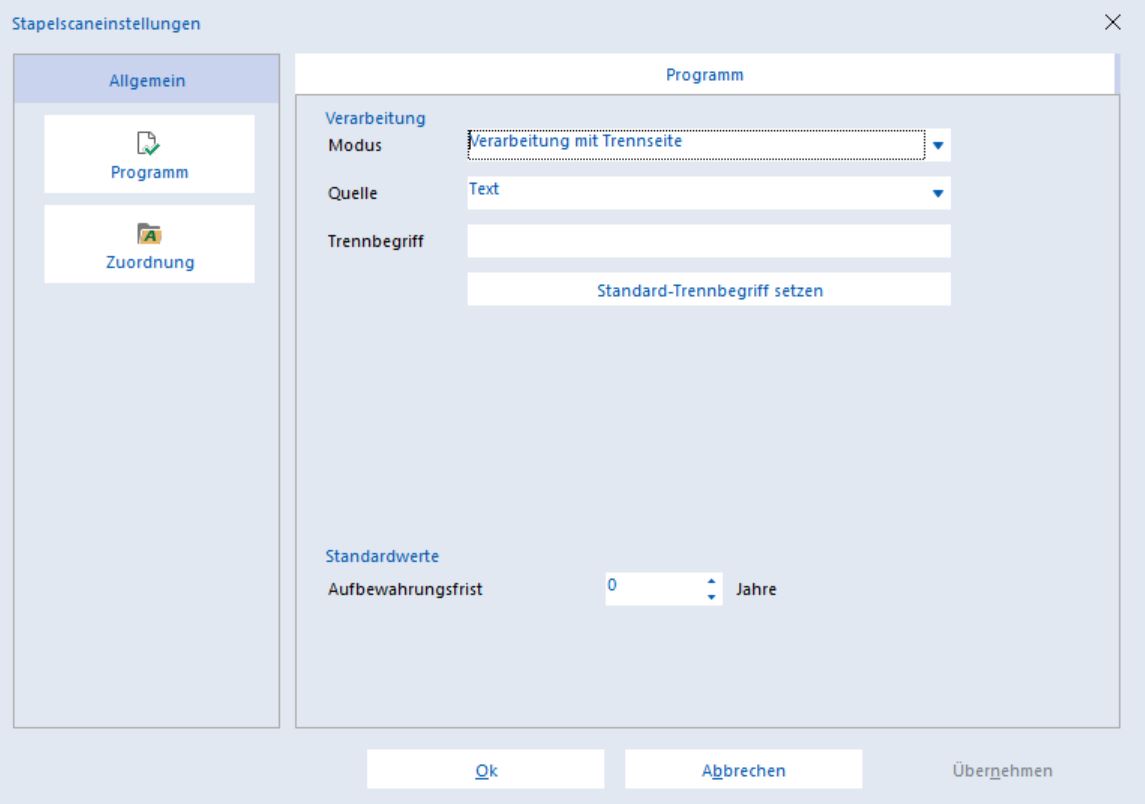The height and width of the screenshot is (804, 1145).
Task: Click the Aufbewahrungsfrist number field
Action: point(654,589)
